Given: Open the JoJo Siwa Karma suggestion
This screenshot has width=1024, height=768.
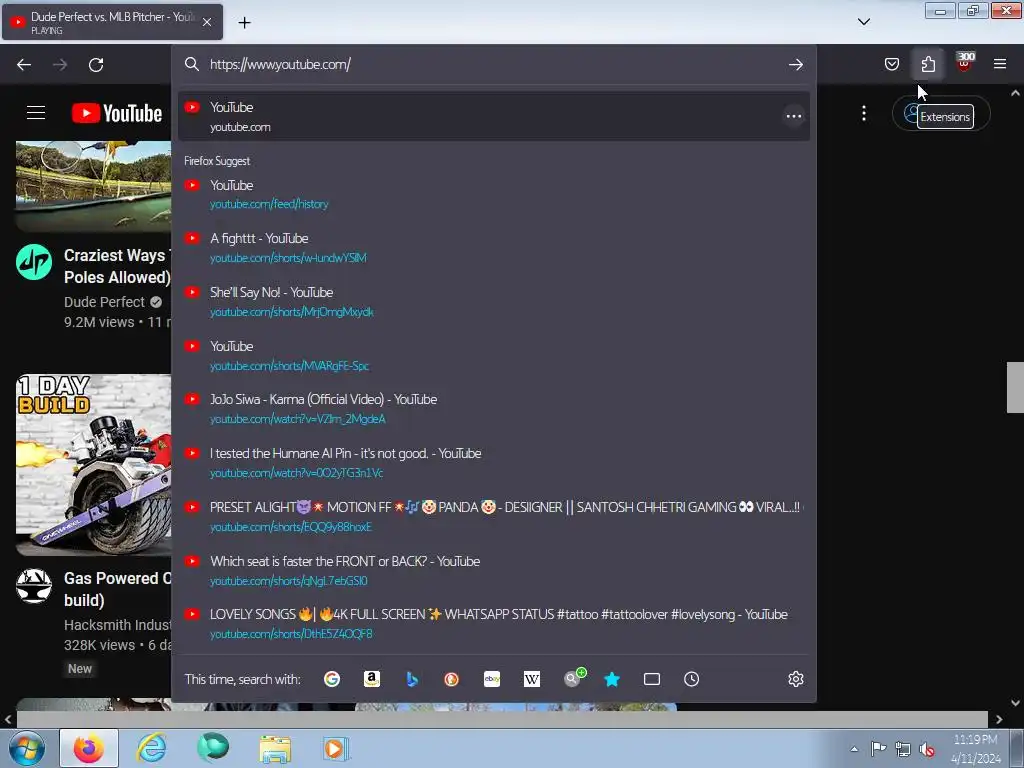Looking at the screenshot, I should coord(494,409).
